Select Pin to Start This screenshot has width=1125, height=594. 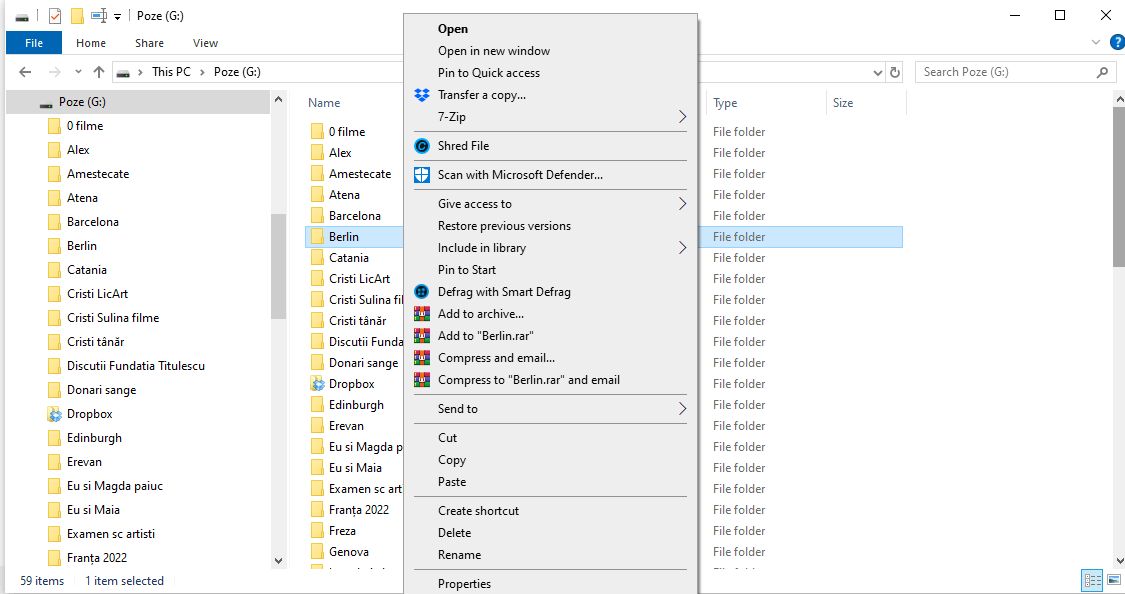[x=466, y=270]
